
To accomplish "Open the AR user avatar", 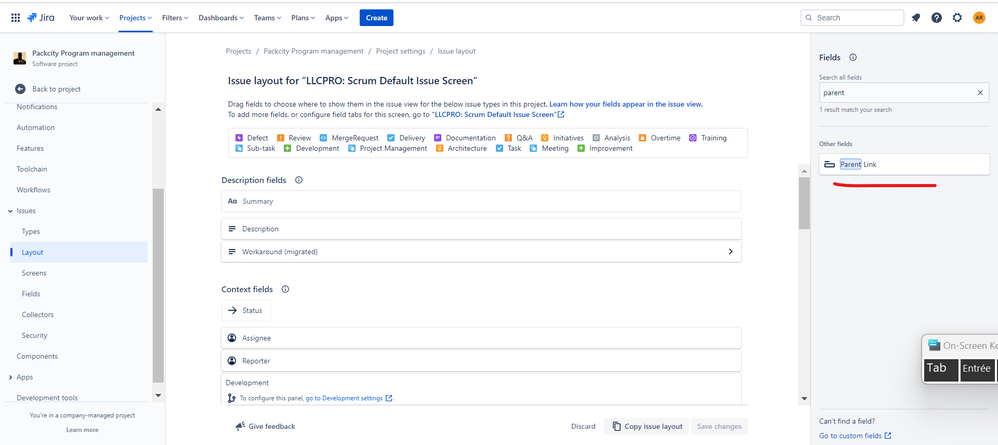I will [x=979, y=18].
